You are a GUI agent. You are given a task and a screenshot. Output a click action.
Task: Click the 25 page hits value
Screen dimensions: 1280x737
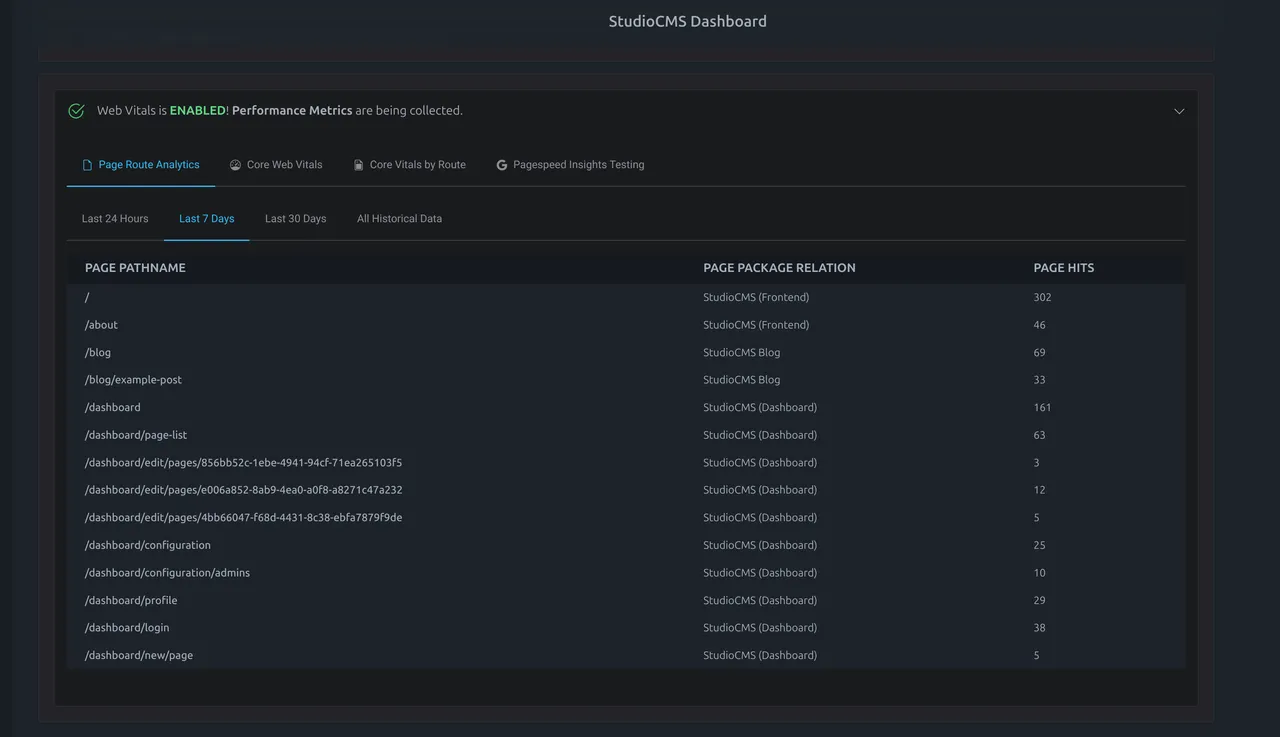click(1039, 546)
